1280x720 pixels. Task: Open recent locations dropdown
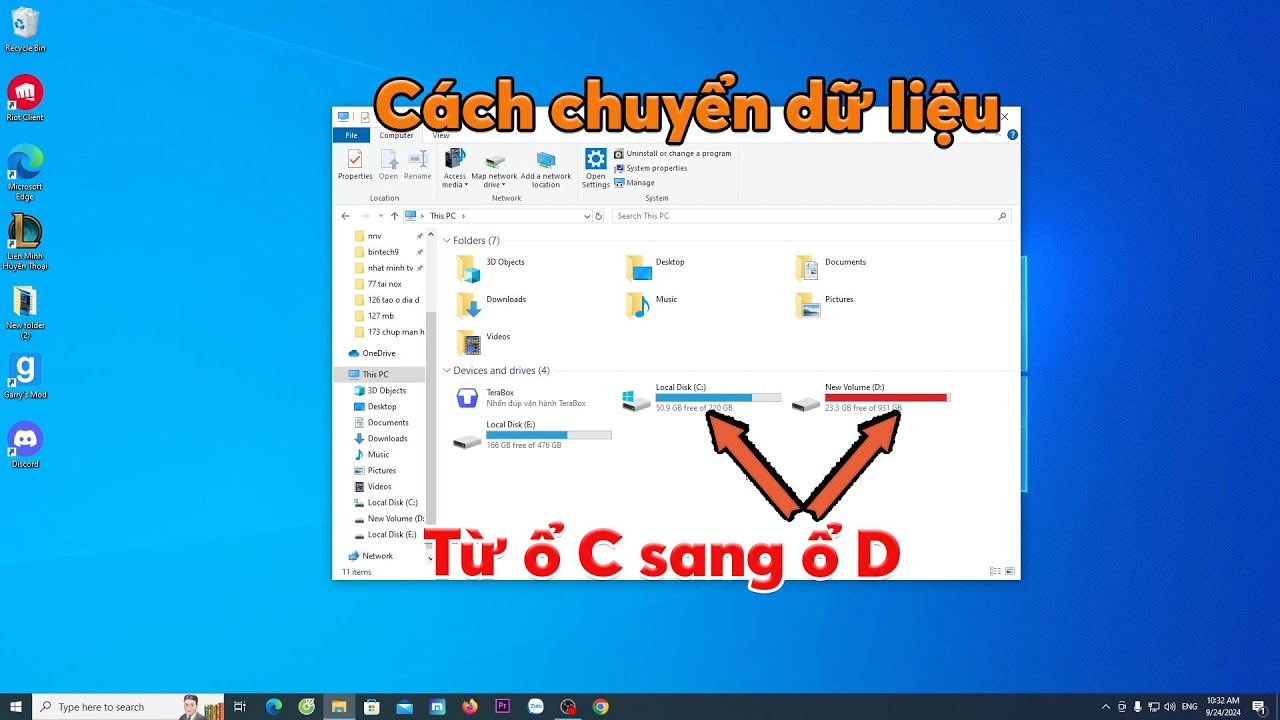(x=381, y=216)
